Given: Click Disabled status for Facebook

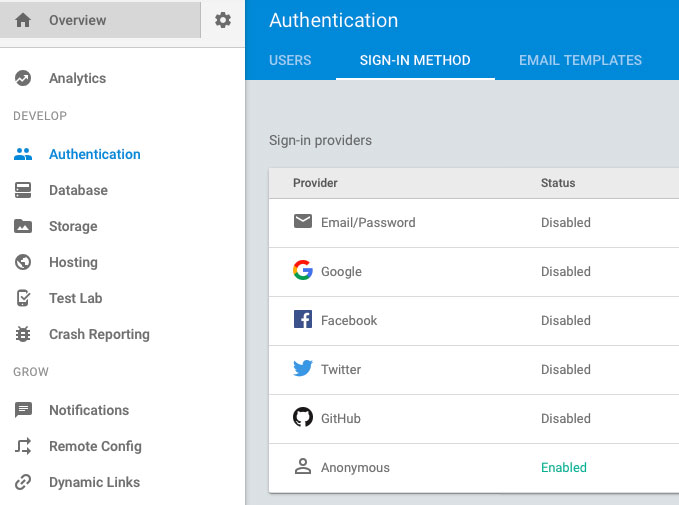Looking at the screenshot, I should 566,320.
